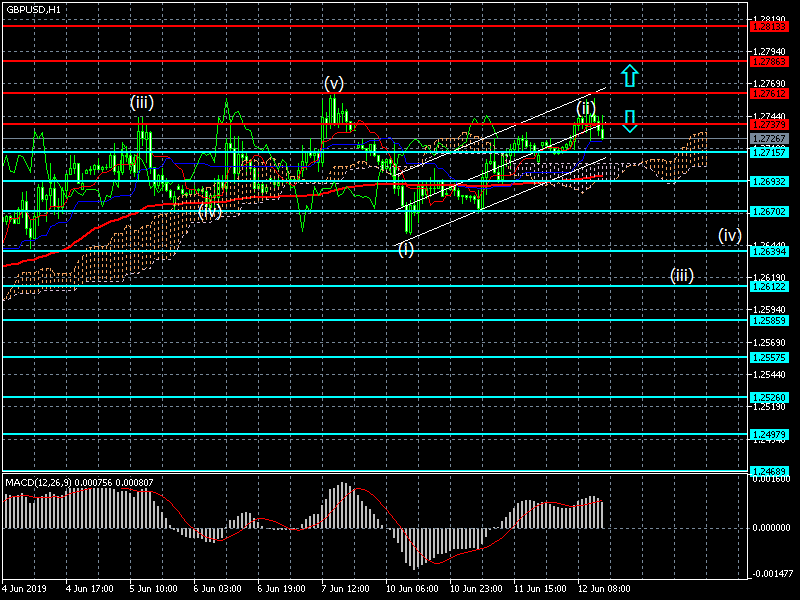Click the cyan up arrow marker
This screenshot has width=800, height=600.
[x=628, y=74]
